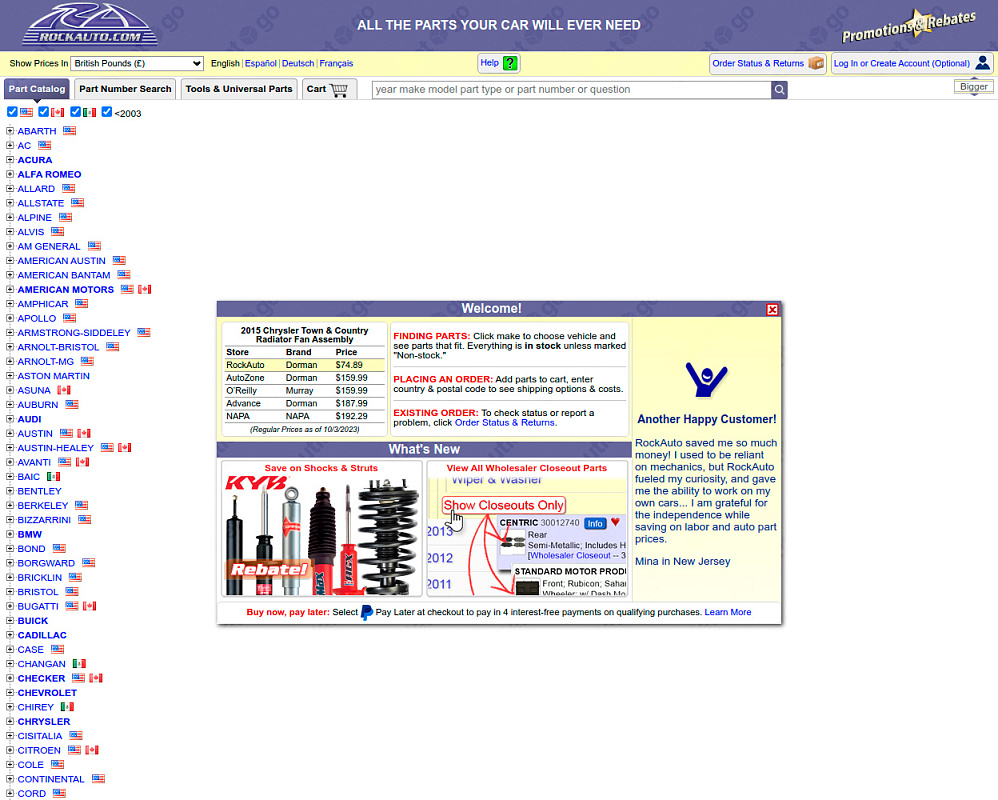Viewport: 998px width, 800px height.
Task: Click the $74.89 RockAuto price cell
Action: pos(349,365)
